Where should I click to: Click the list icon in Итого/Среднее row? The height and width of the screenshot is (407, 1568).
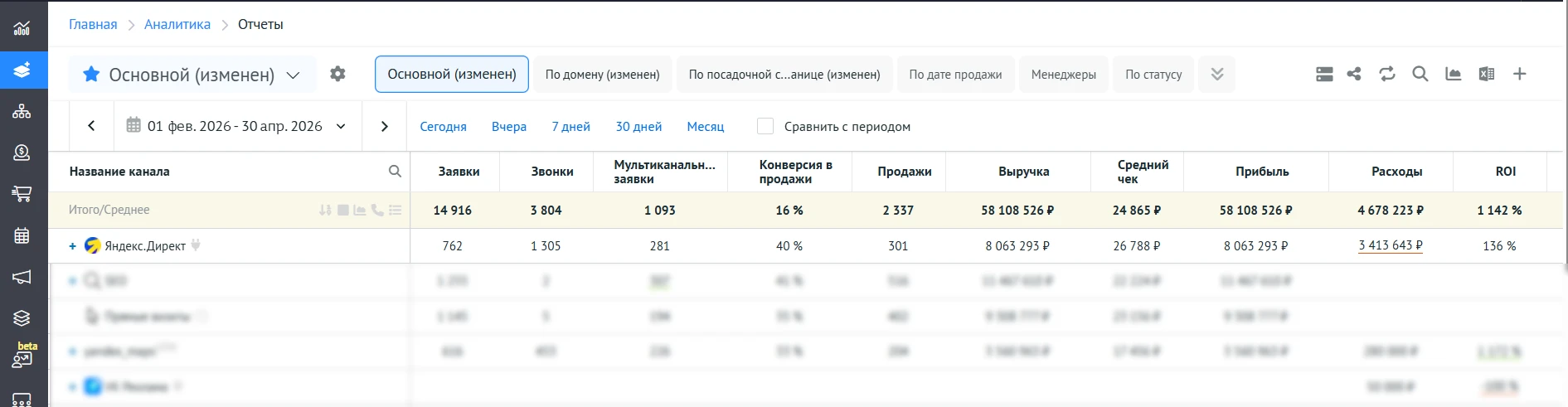tap(395, 211)
